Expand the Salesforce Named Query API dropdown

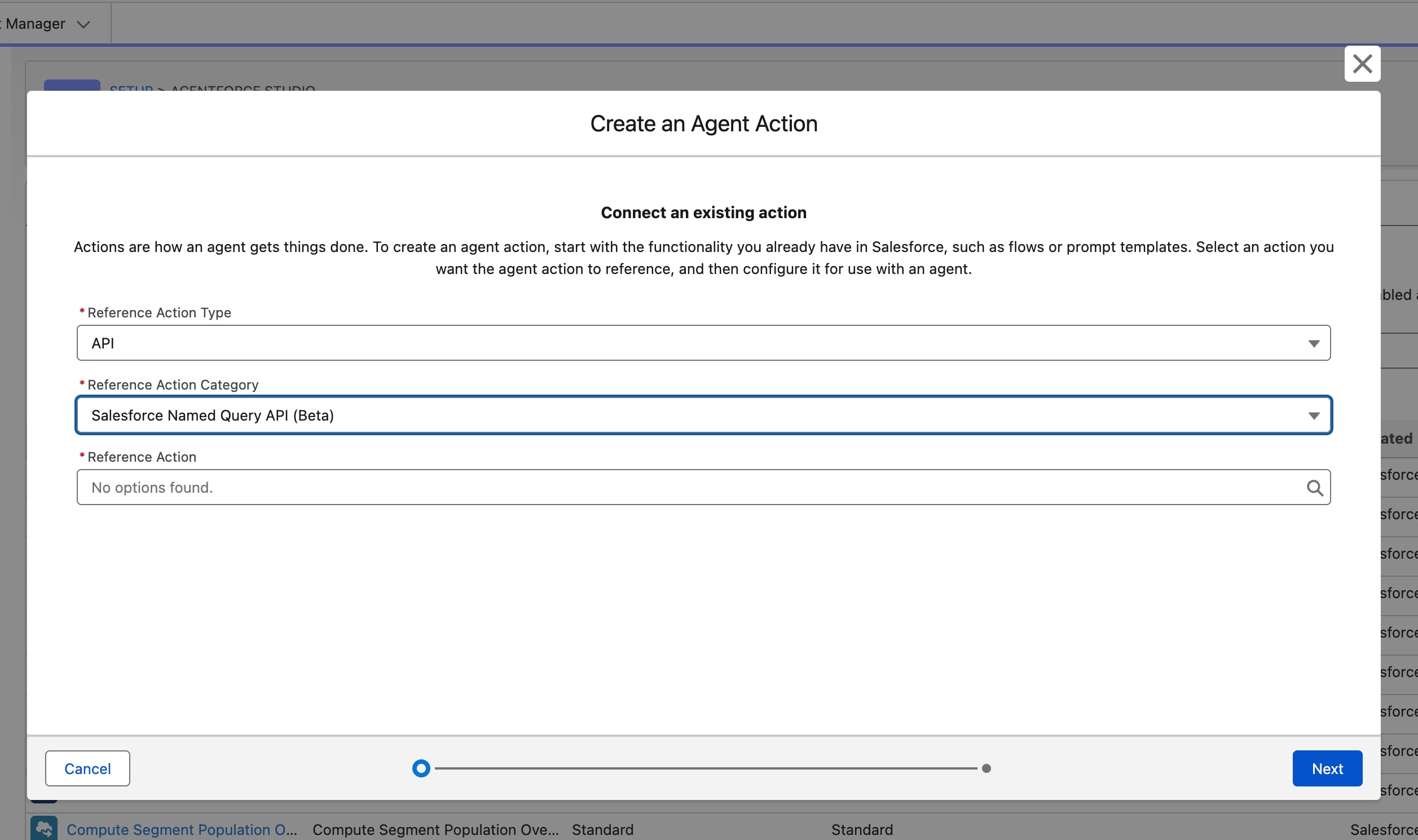coord(702,415)
